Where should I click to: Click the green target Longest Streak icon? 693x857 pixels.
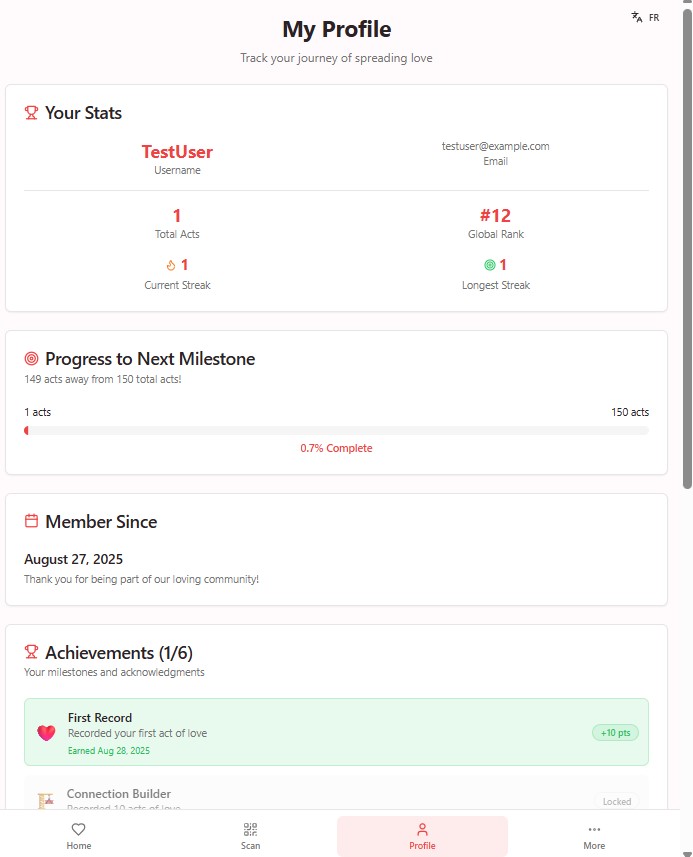click(490, 265)
